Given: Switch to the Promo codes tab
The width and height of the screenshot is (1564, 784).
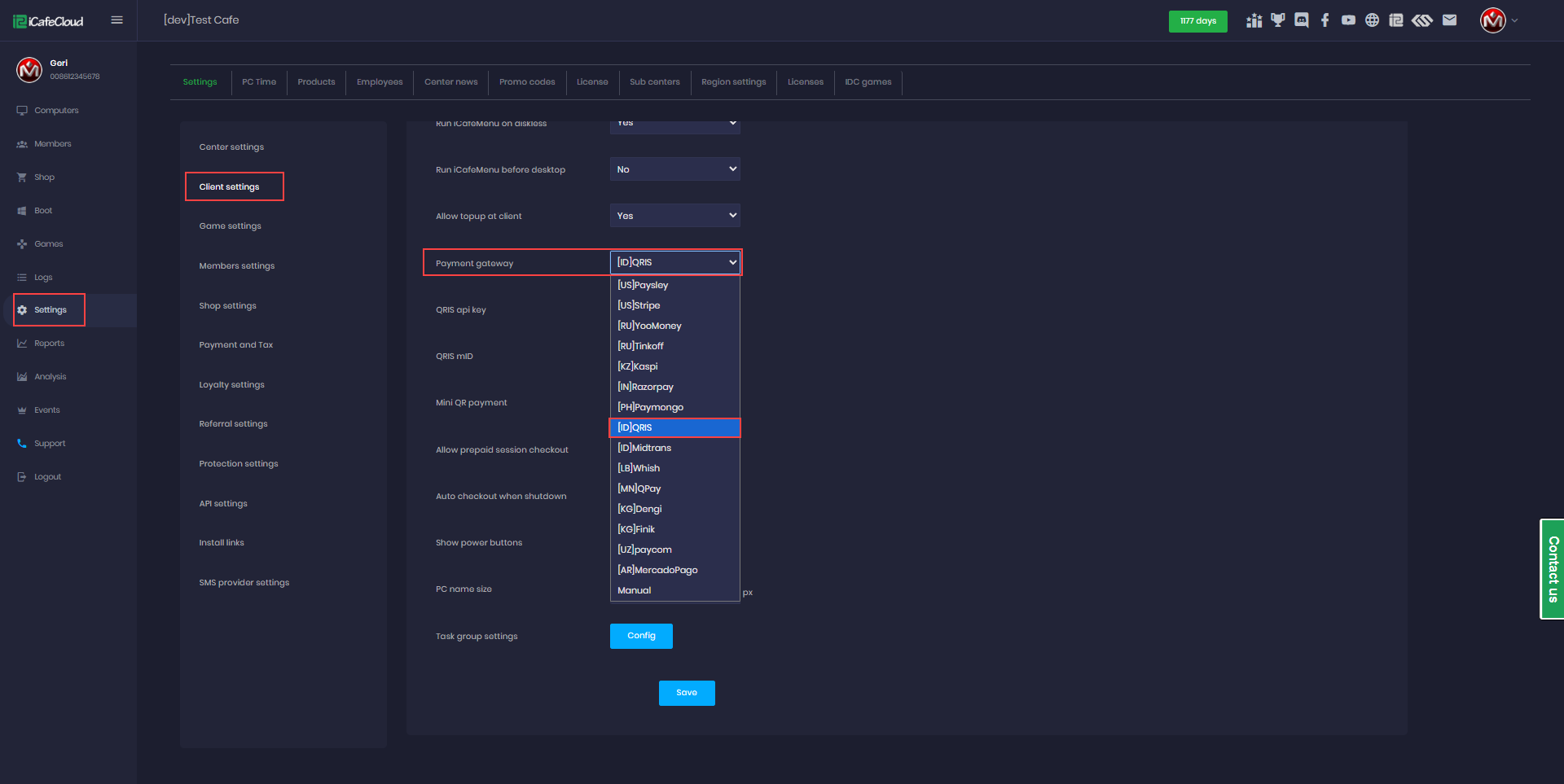Looking at the screenshot, I should point(527,82).
